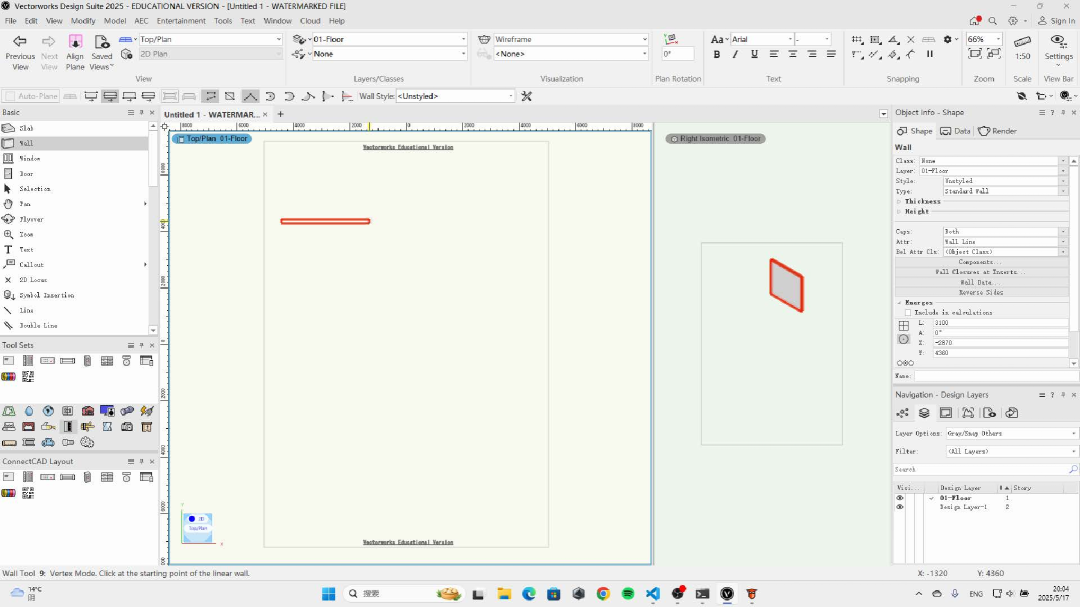
Task: Click the layer Search field
Action: point(980,469)
